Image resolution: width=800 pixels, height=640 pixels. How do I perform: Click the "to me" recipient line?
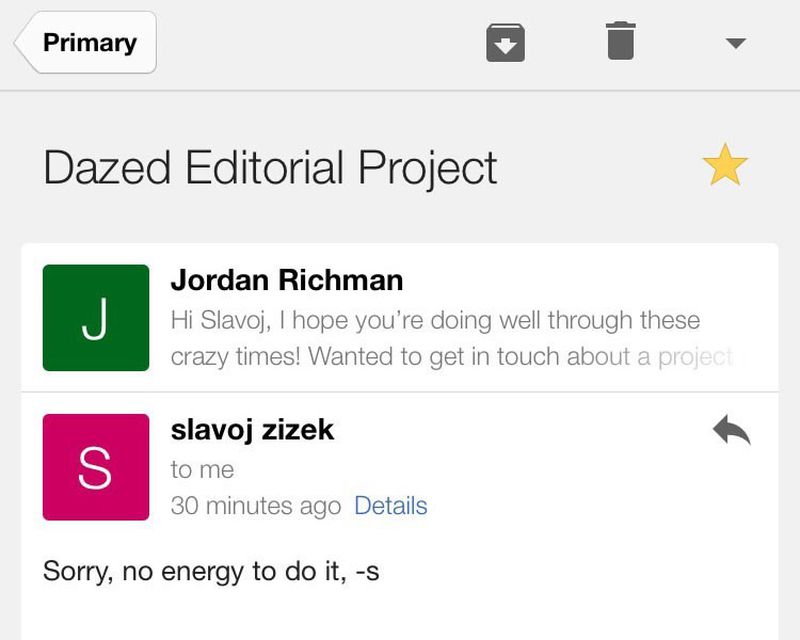[202, 469]
